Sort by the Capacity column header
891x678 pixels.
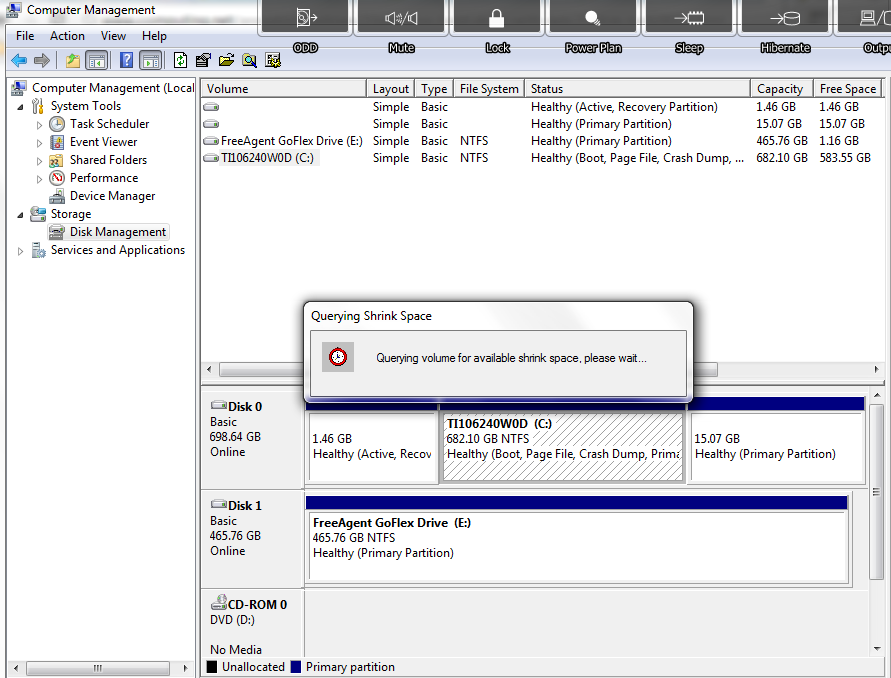782,89
